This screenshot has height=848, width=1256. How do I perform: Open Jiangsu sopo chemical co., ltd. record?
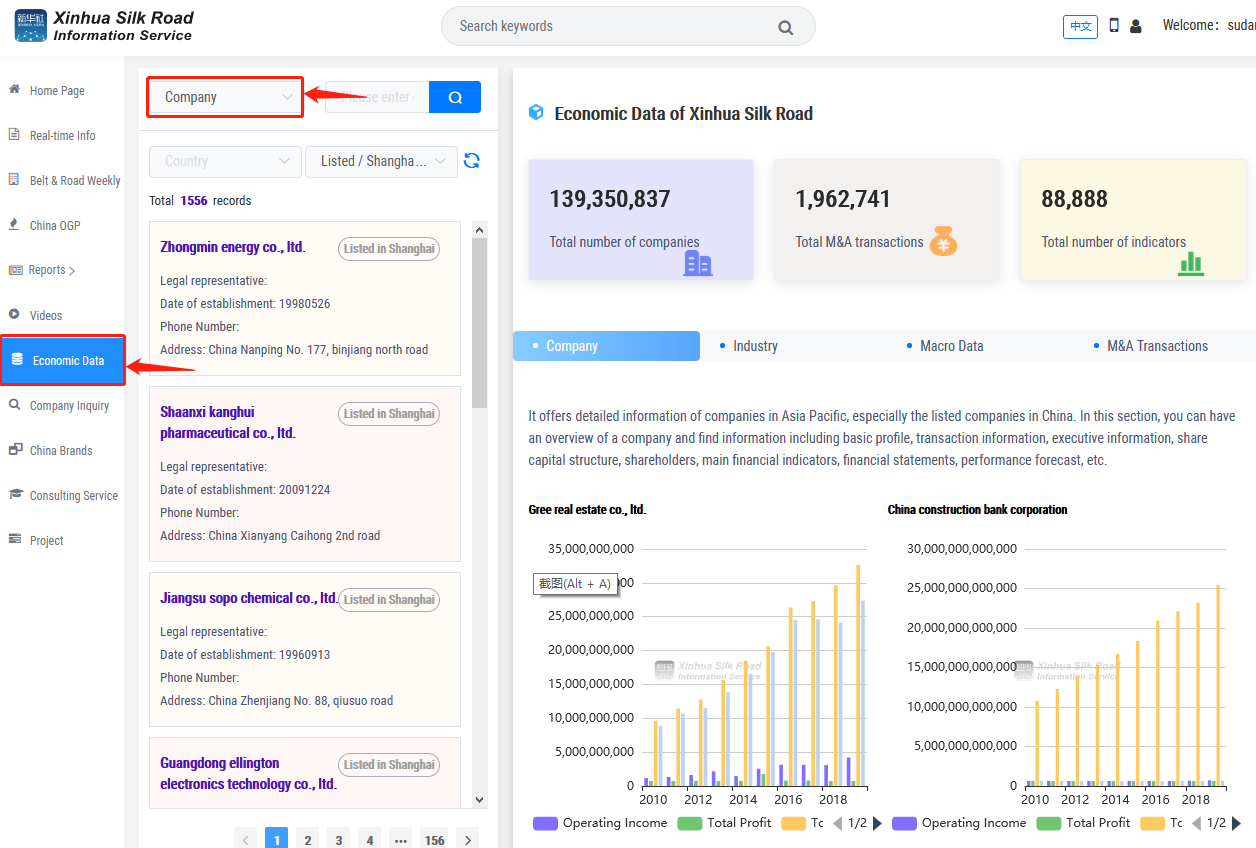[249, 598]
